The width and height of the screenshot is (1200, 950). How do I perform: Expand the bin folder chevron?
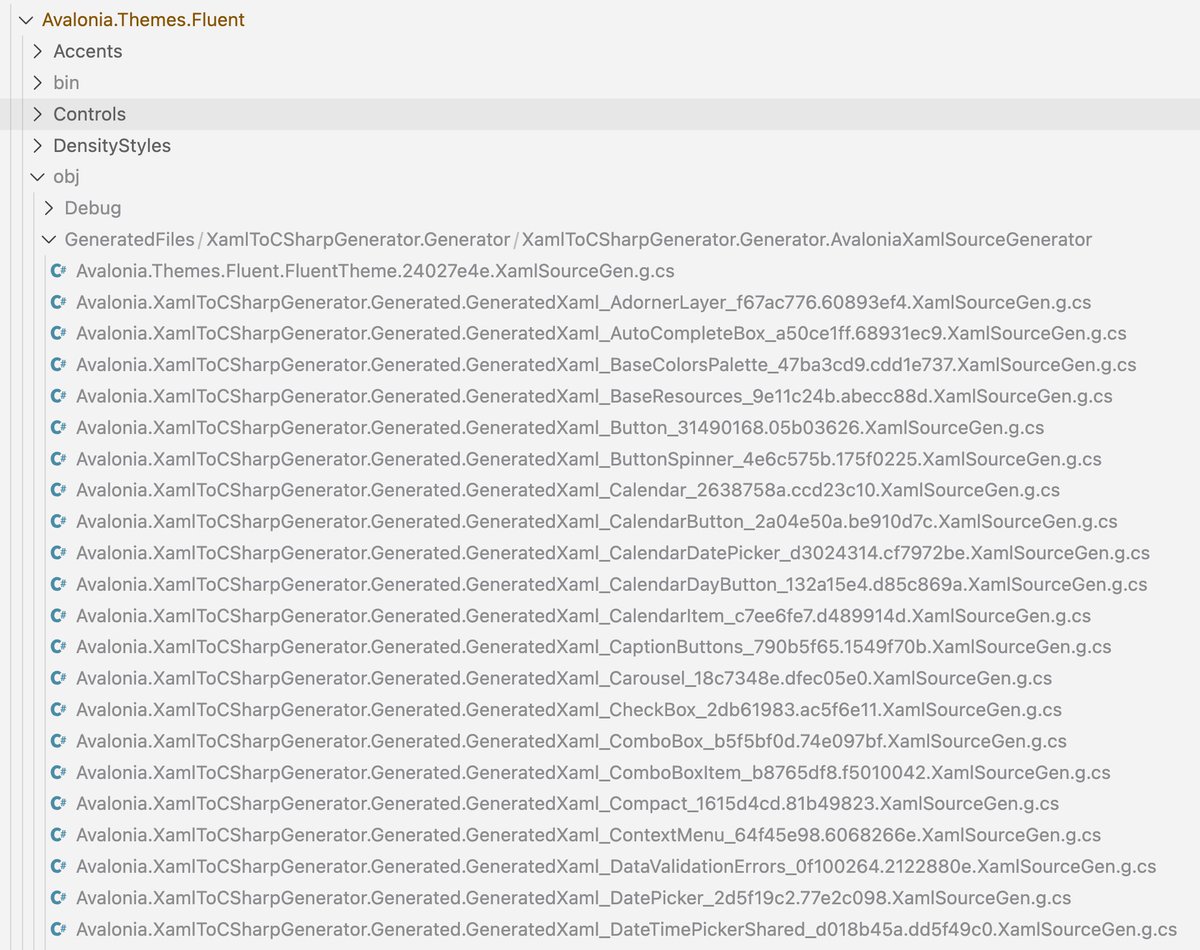point(37,82)
